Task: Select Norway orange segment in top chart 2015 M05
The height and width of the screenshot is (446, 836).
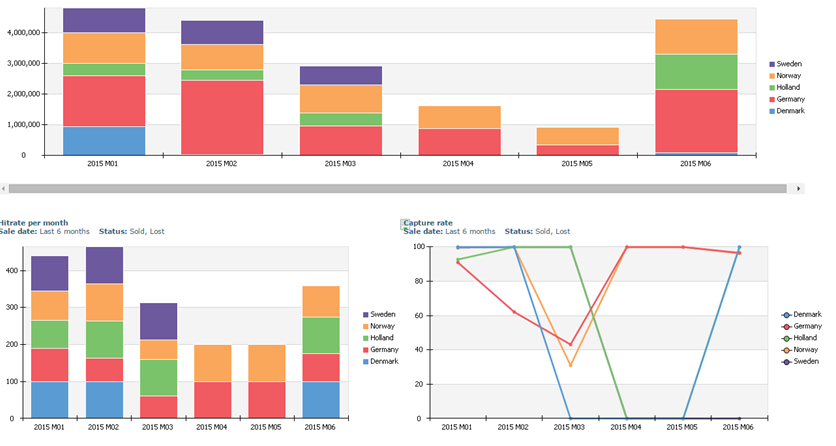Action: (578, 136)
